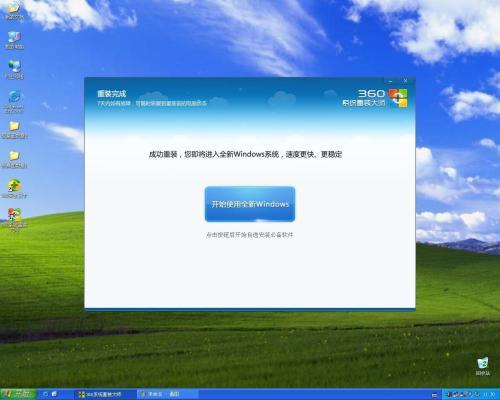Open the Windows Start menu
Screen dimensions: 500x400
point(18,394)
